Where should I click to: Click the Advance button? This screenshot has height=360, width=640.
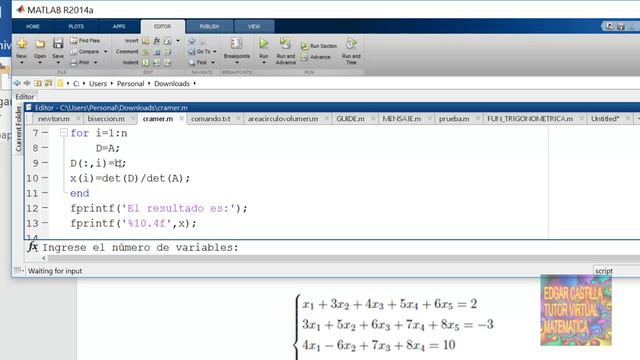pyautogui.click(x=316, y=57)
